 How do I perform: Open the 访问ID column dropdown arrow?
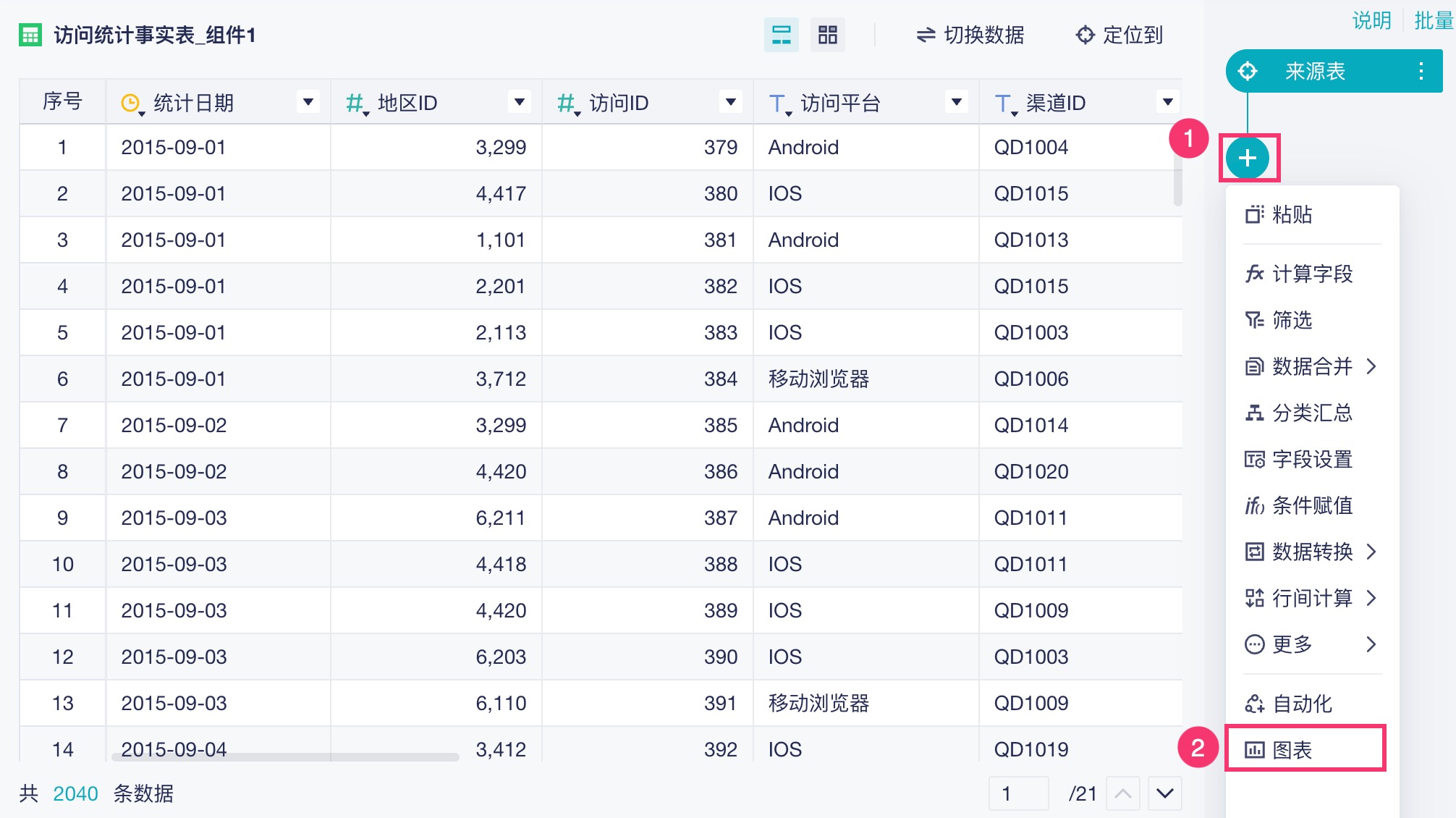(x=731, y=102)
